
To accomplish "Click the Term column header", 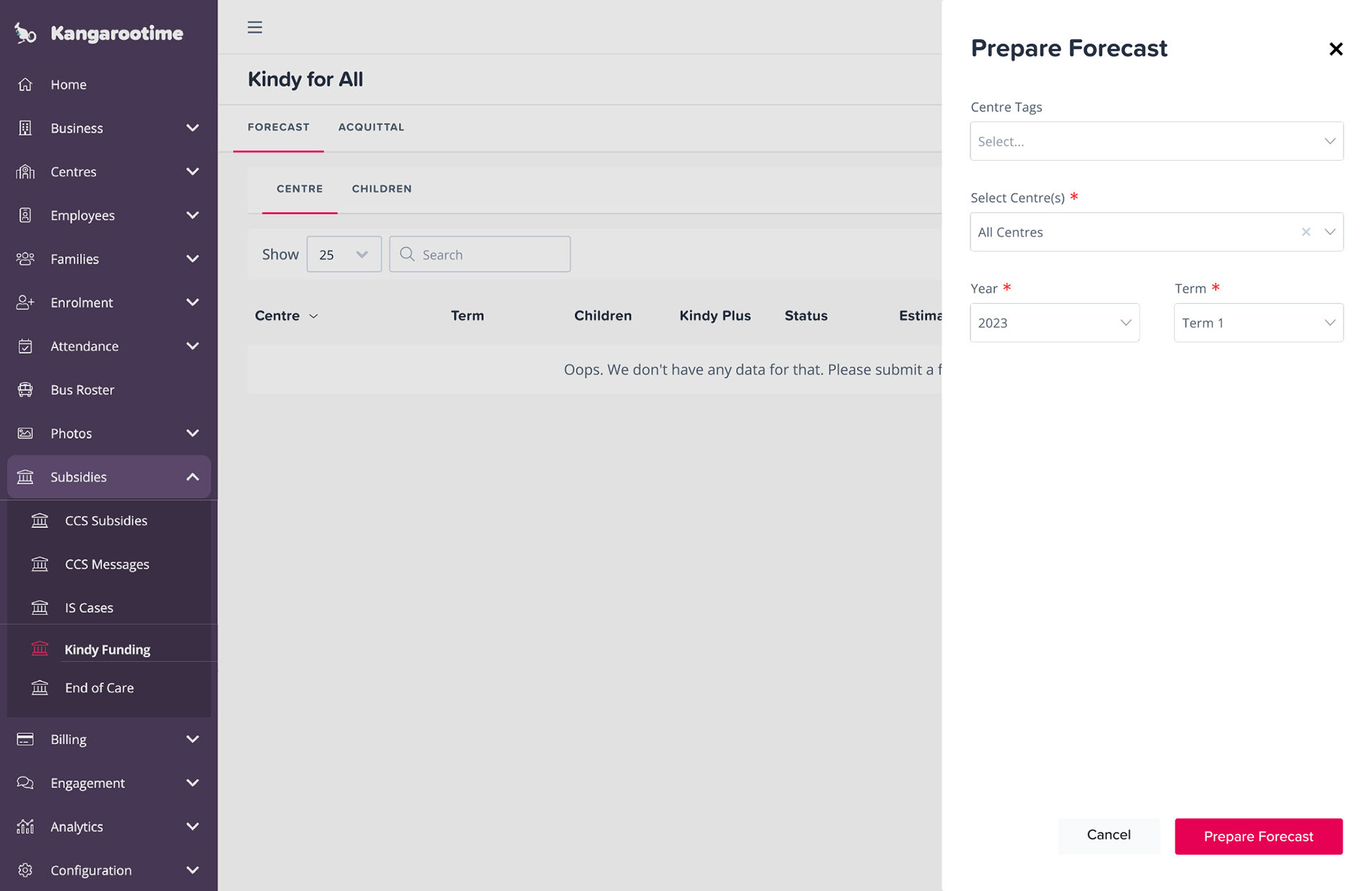I will coord(467,315).
